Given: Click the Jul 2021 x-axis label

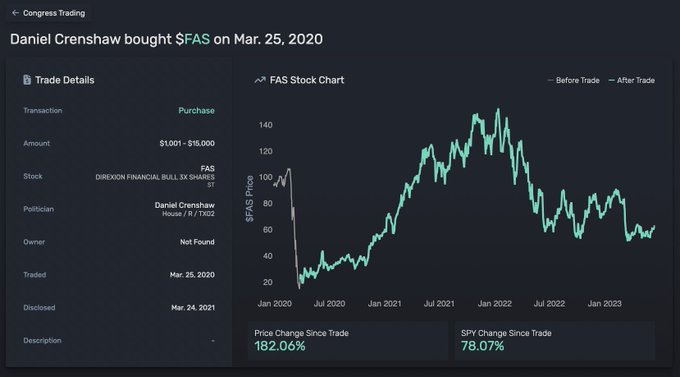Looking at the screenshot, I should pyautogui.click(x=439, y=304).
